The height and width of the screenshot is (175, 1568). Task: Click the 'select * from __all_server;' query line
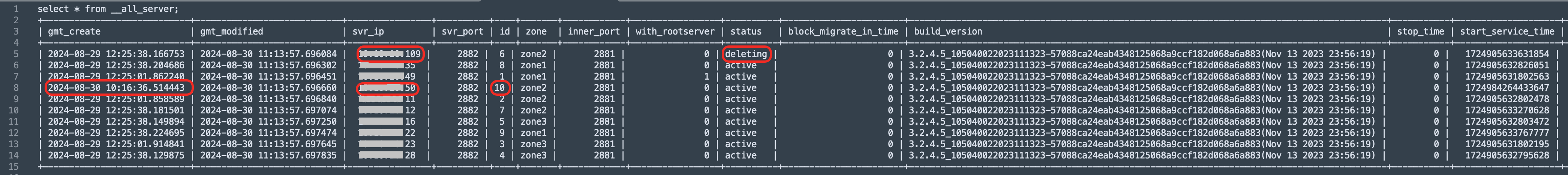point(108,9)
